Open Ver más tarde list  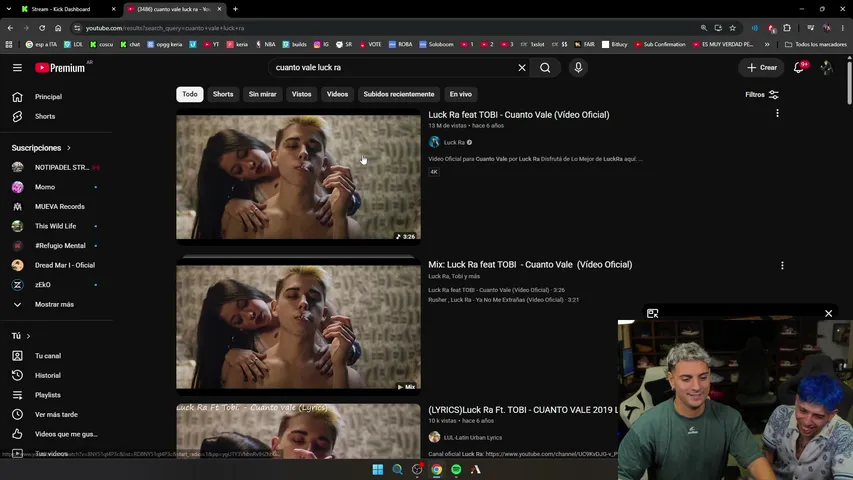(x=57, y=415)
